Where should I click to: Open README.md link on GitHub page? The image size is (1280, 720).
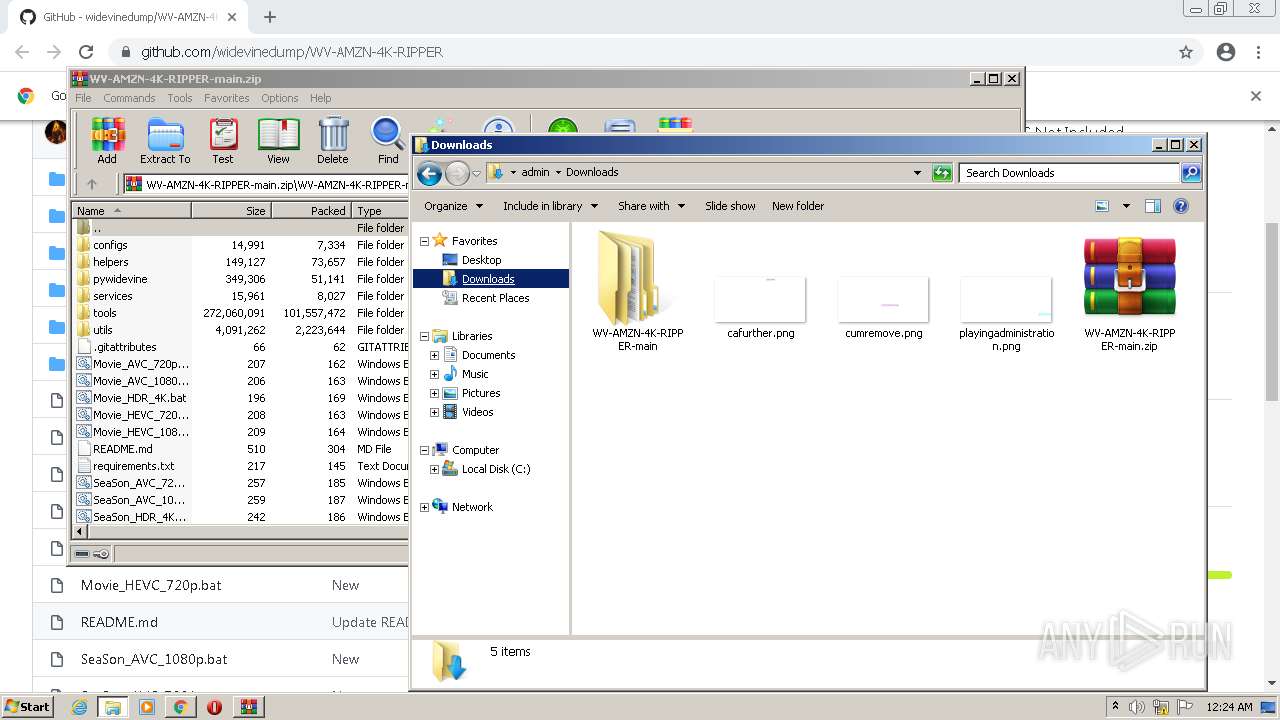click(119, 622)
